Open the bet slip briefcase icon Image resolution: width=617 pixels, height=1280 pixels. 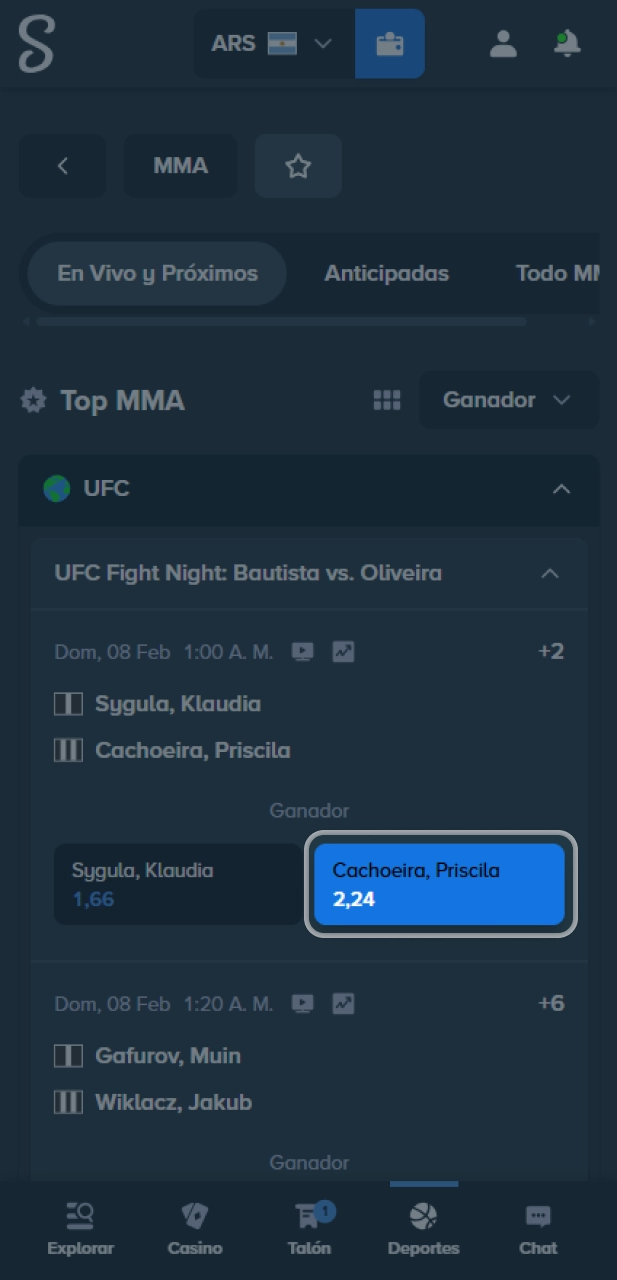point(390,44)
